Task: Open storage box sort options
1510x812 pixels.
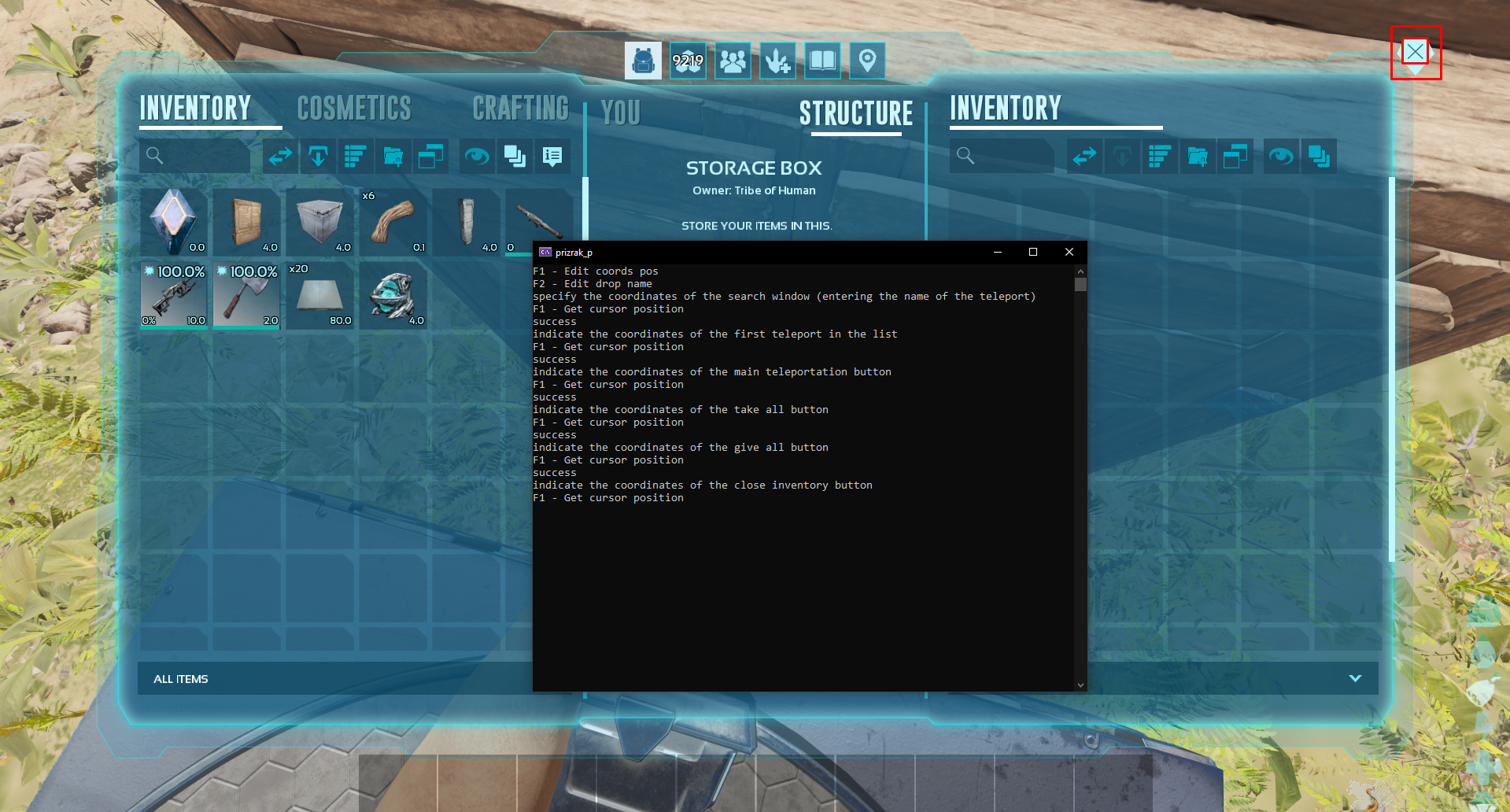Action: pos(1160,157)
